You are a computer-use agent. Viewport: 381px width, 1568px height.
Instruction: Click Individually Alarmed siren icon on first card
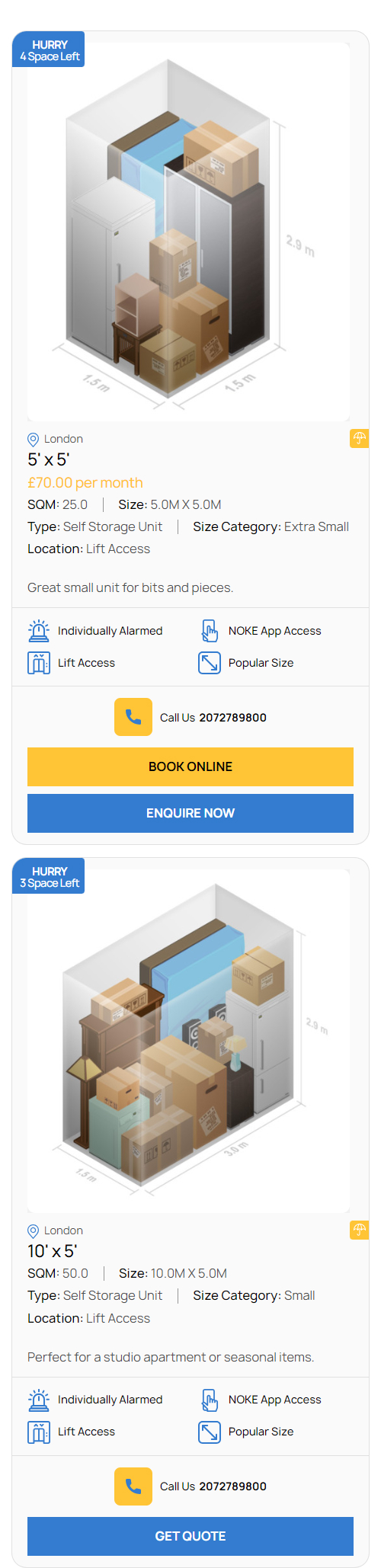(x=39, y=631)
